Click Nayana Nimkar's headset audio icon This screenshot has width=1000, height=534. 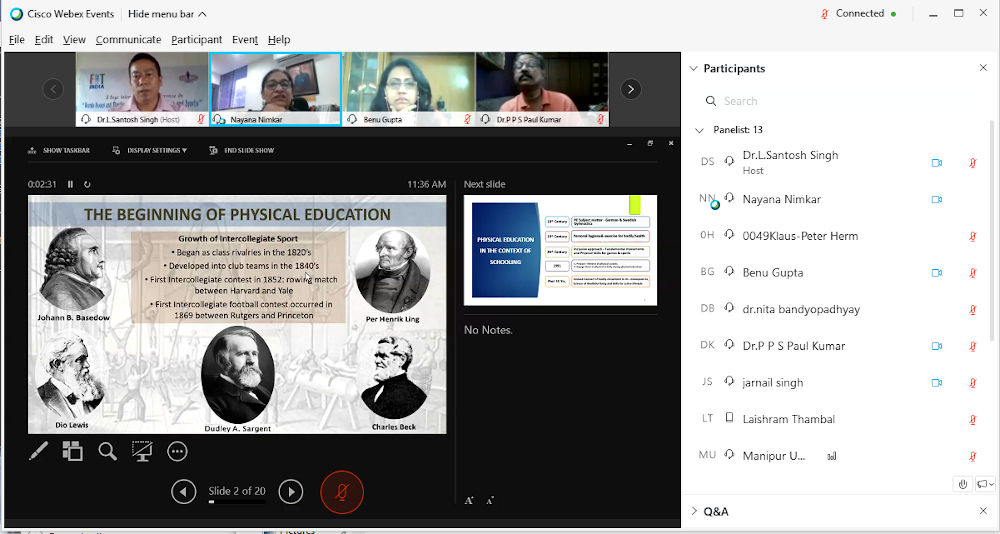pyautogui.click(x=729, y=198)
